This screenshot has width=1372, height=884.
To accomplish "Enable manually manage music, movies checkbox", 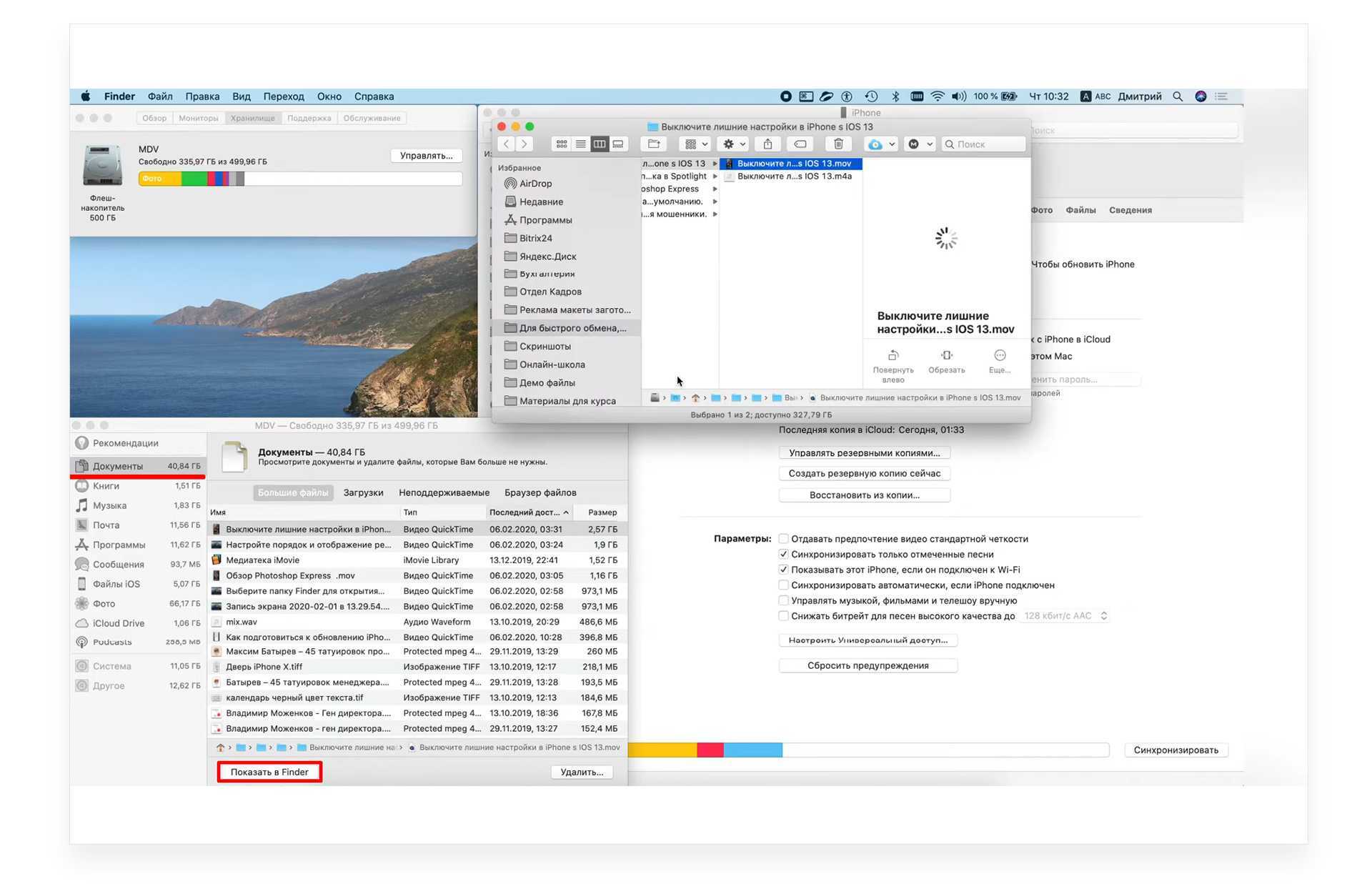I will point(783,601).
